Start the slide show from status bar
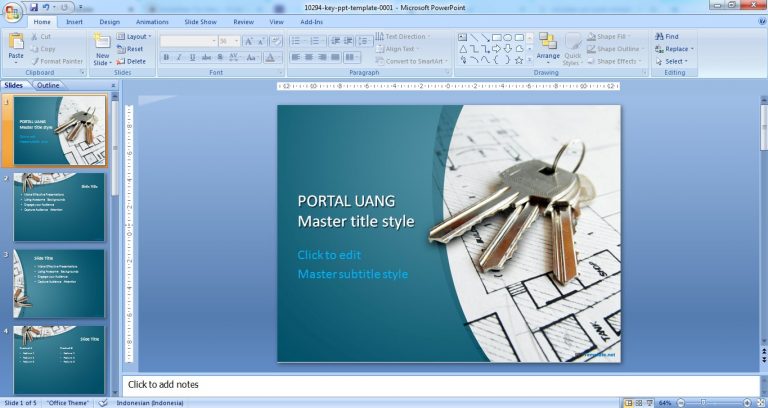The image size is (768, 408). [648, 403]
